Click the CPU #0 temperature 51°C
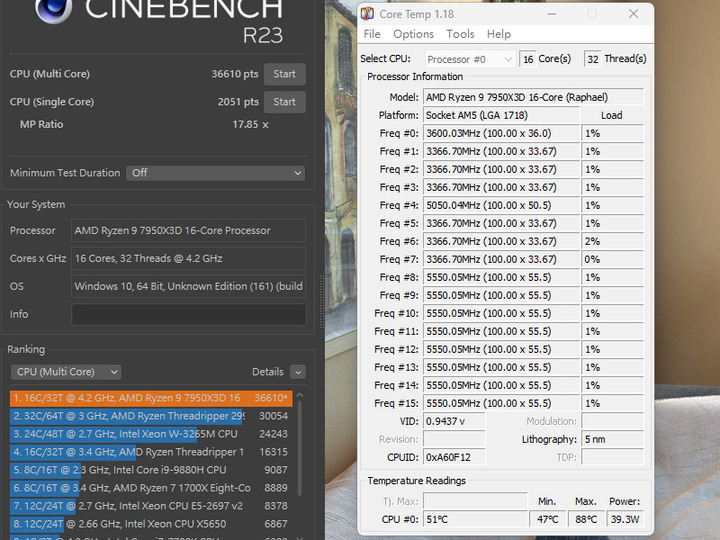This screenshot has width=720, height=540. click(475, 519)
